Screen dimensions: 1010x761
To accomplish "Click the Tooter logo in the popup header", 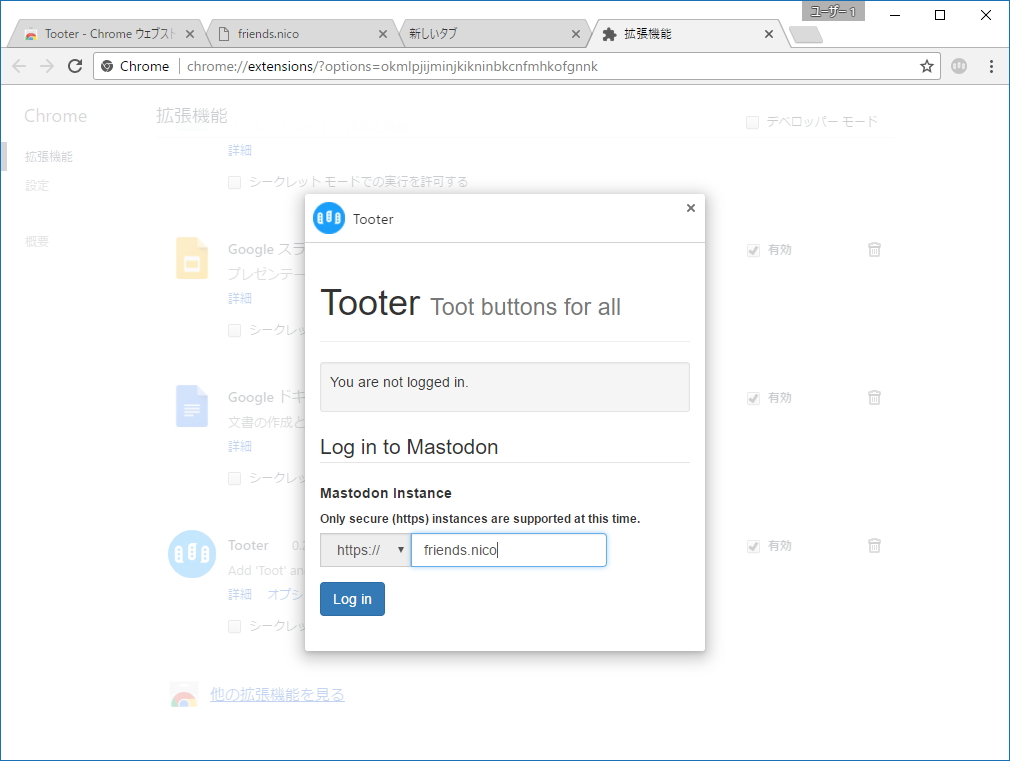I will 330,218.
